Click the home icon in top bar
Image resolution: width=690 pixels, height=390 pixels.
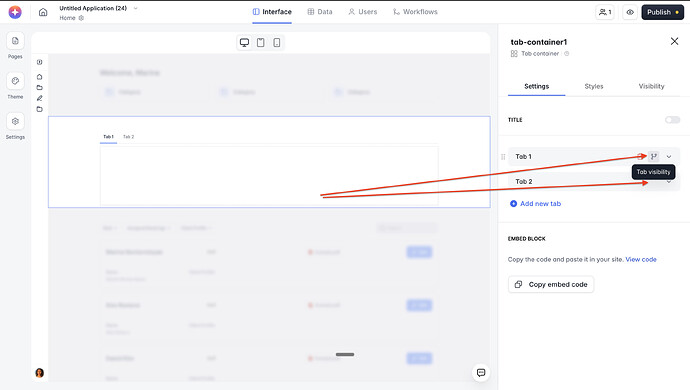(43, 12)
